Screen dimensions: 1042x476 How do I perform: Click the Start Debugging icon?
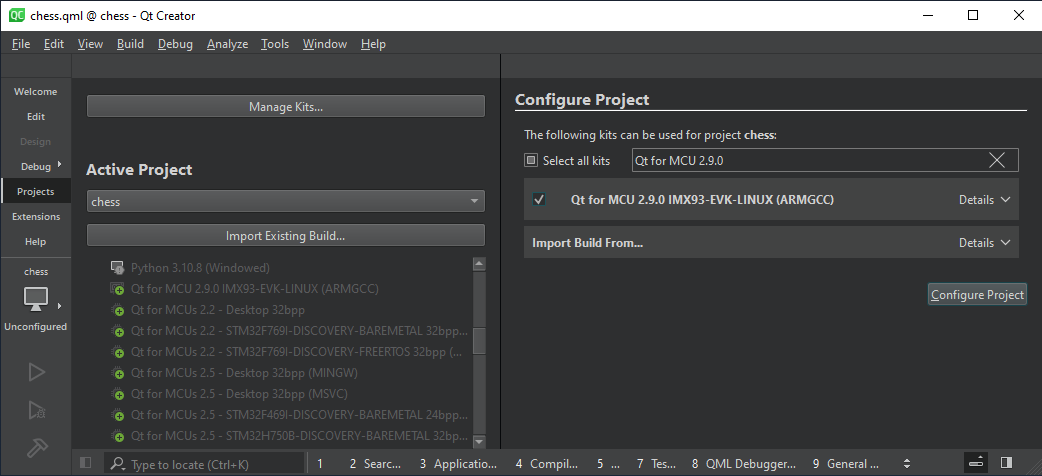tap(36, 409)
